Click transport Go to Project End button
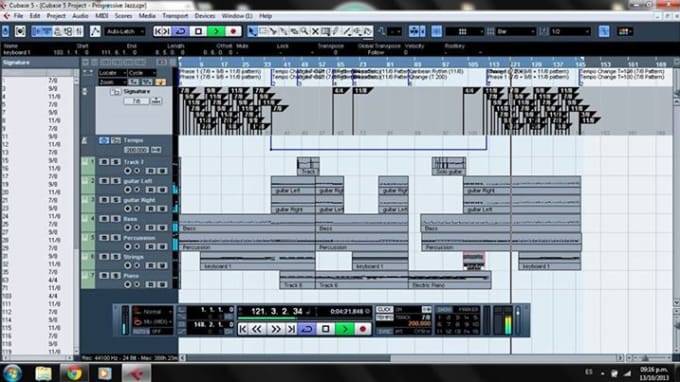The height and width of the screenshot is (382, 680). pos(291,329)
